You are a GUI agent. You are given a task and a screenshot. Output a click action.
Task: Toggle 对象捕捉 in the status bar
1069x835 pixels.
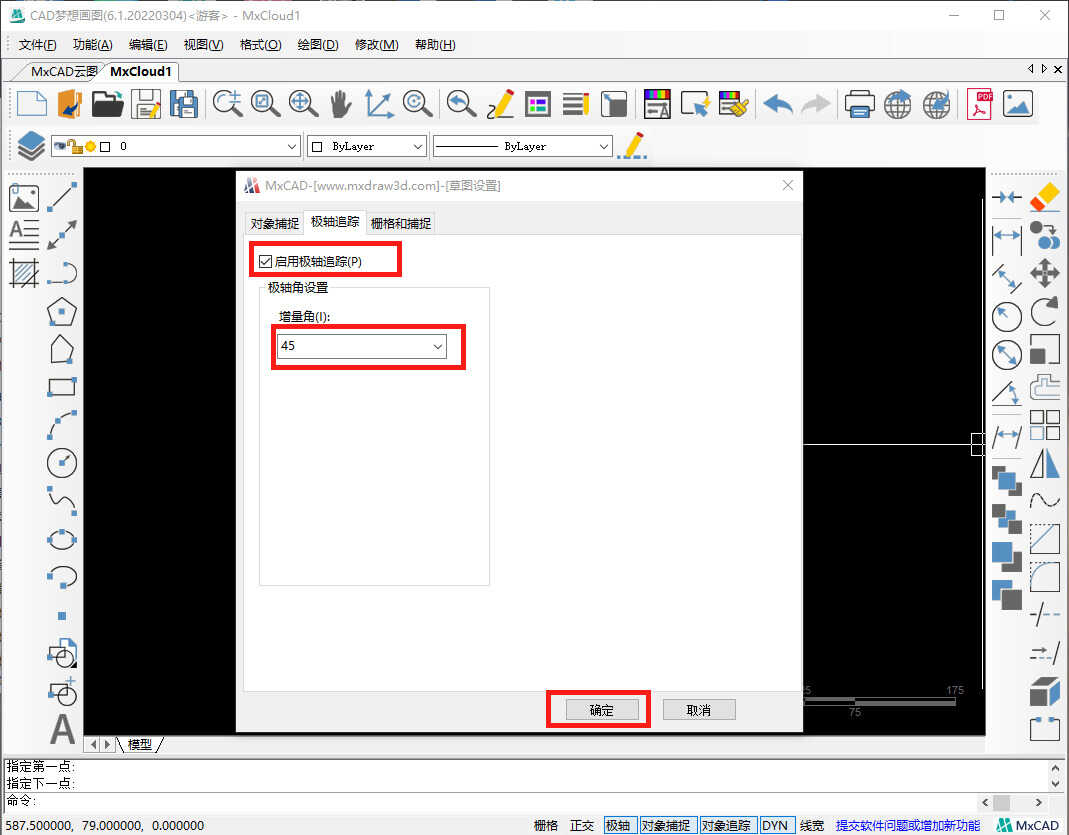coord(666,825)
